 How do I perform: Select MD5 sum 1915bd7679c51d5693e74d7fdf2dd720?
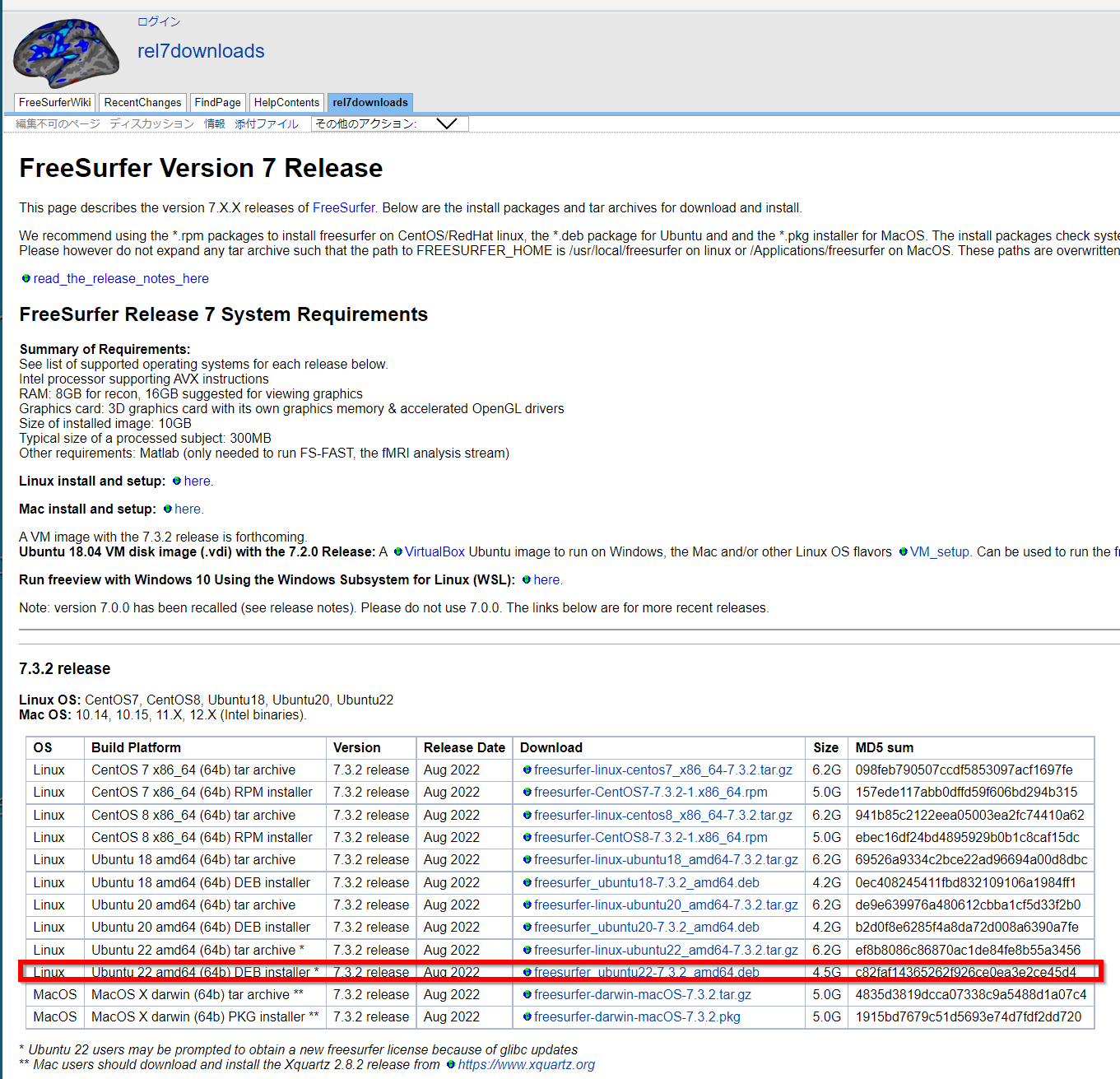[x=969, y=1016]
